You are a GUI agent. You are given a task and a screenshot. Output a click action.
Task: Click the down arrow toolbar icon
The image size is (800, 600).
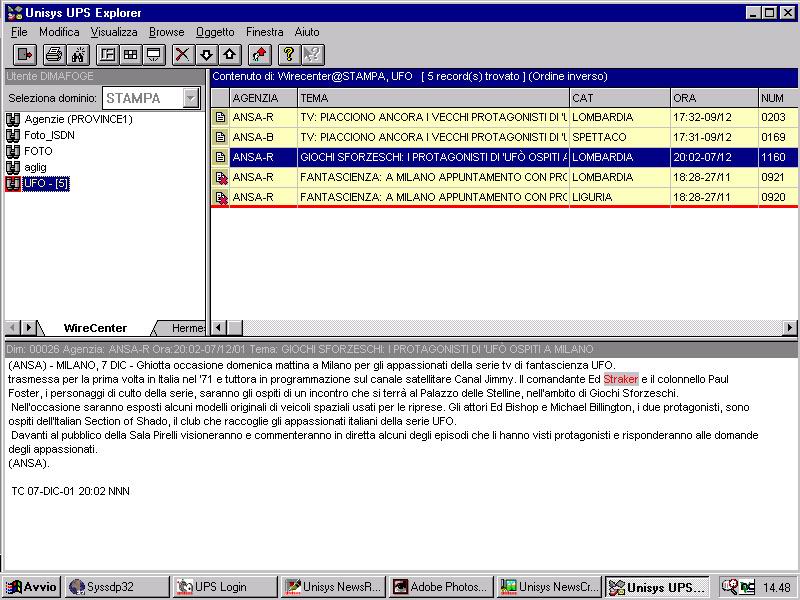tap(206, 55)
